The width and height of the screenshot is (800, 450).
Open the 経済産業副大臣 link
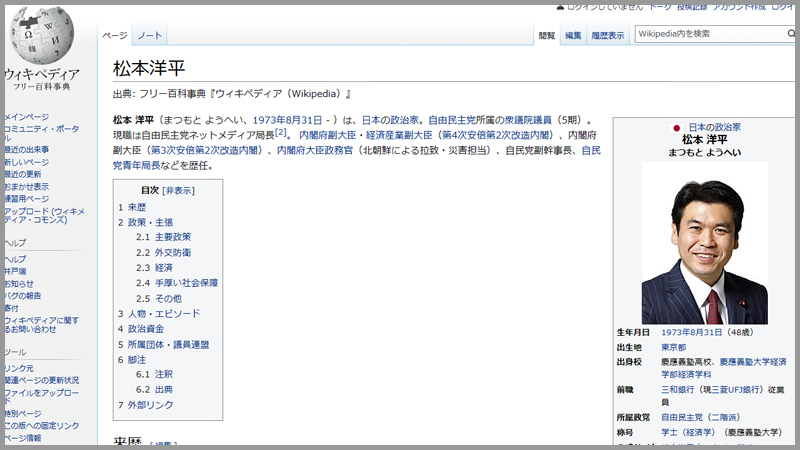(399, 135)
